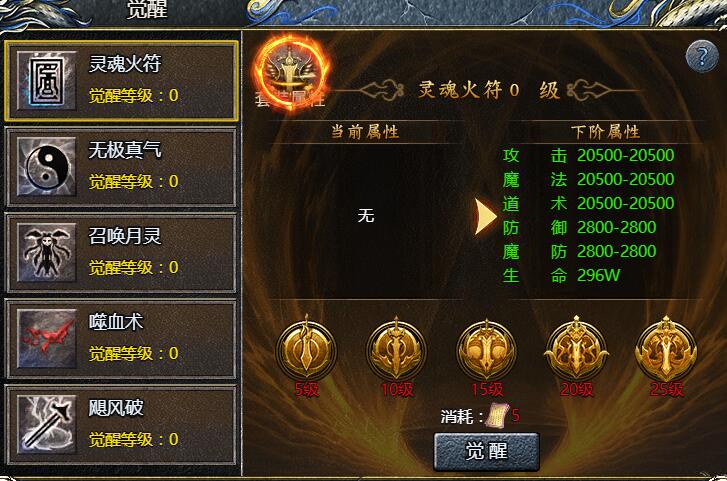Screen dimensions: 727x481
Task: Open help via the question mark icon
Action: (x=702, y=56)
